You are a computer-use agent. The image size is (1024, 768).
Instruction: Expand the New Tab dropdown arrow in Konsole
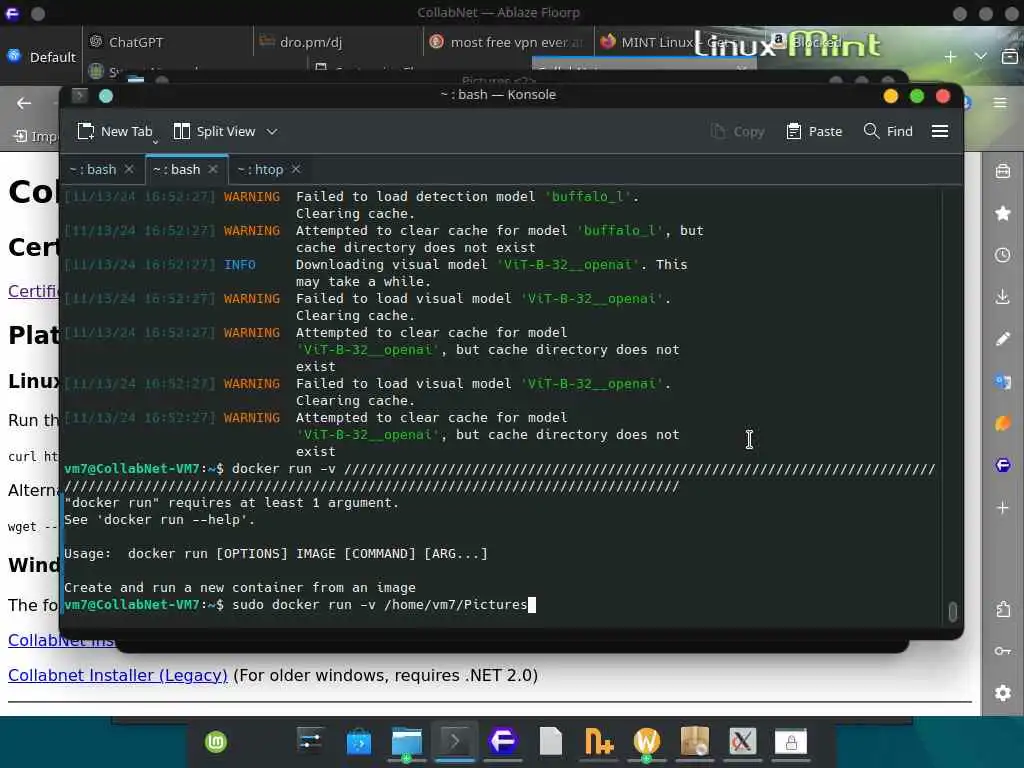[155, 141]
